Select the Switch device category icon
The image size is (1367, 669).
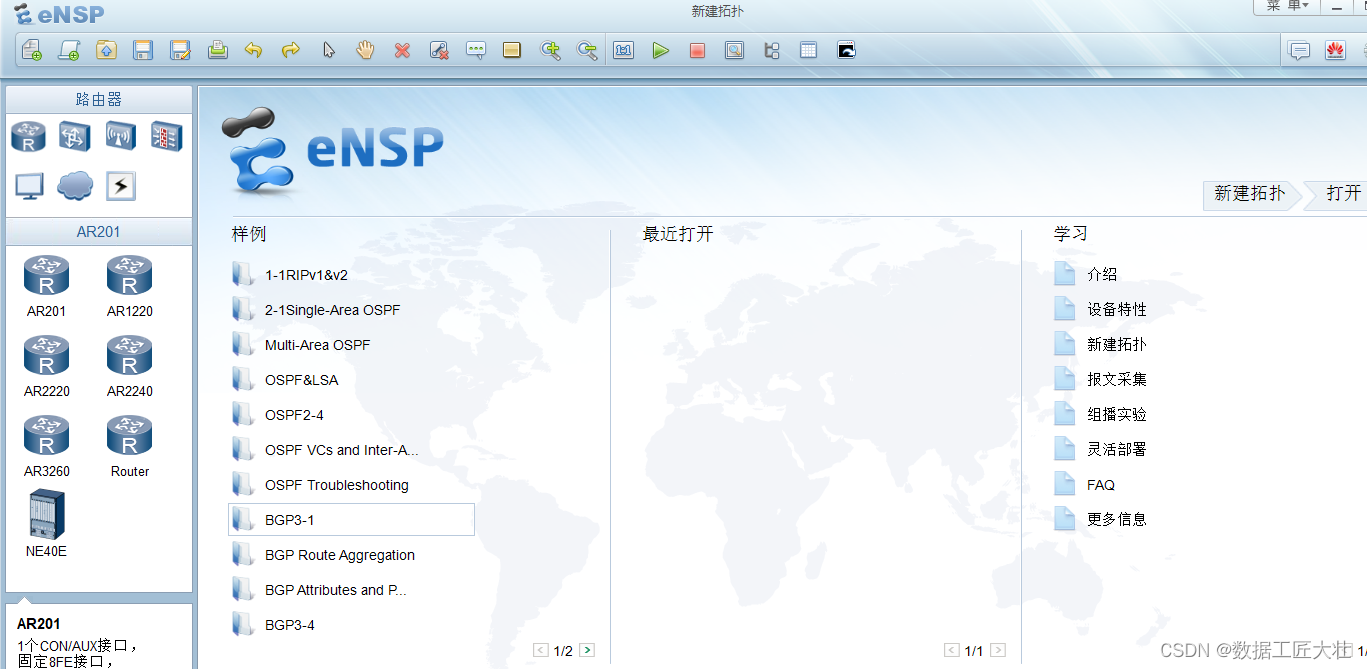pyautogui.click(x=75, y=135)
